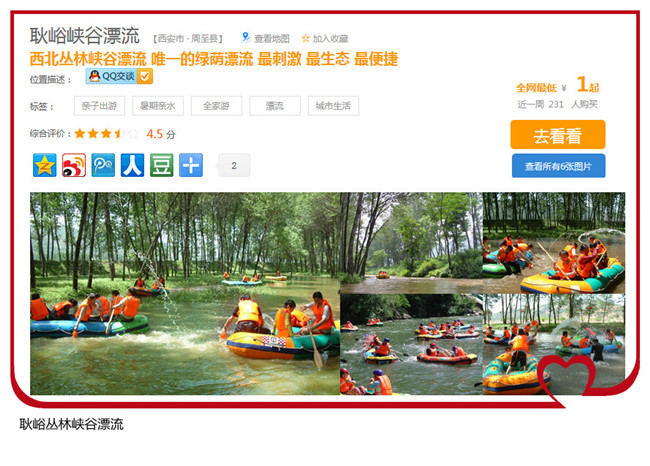650x466 pixels.
Task: Share to Tencent Weibo icon
Action: [x=103, y=165]
